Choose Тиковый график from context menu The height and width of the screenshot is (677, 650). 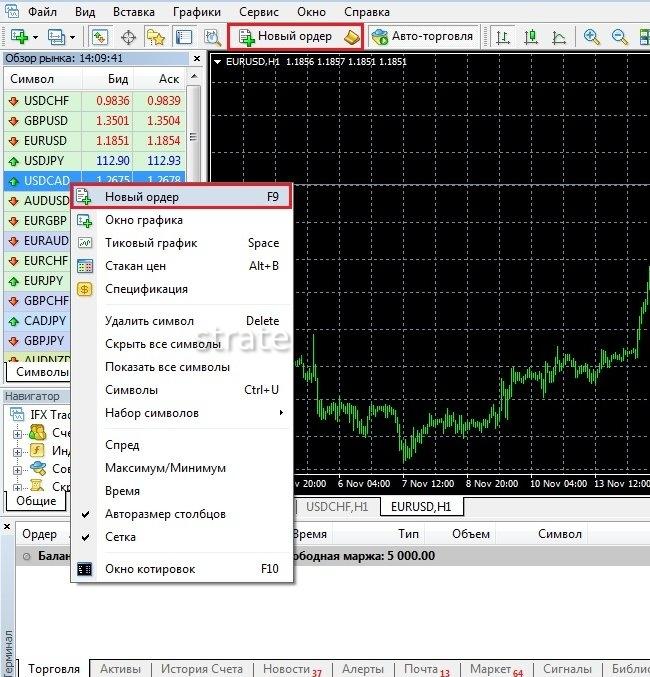[151, 243]
